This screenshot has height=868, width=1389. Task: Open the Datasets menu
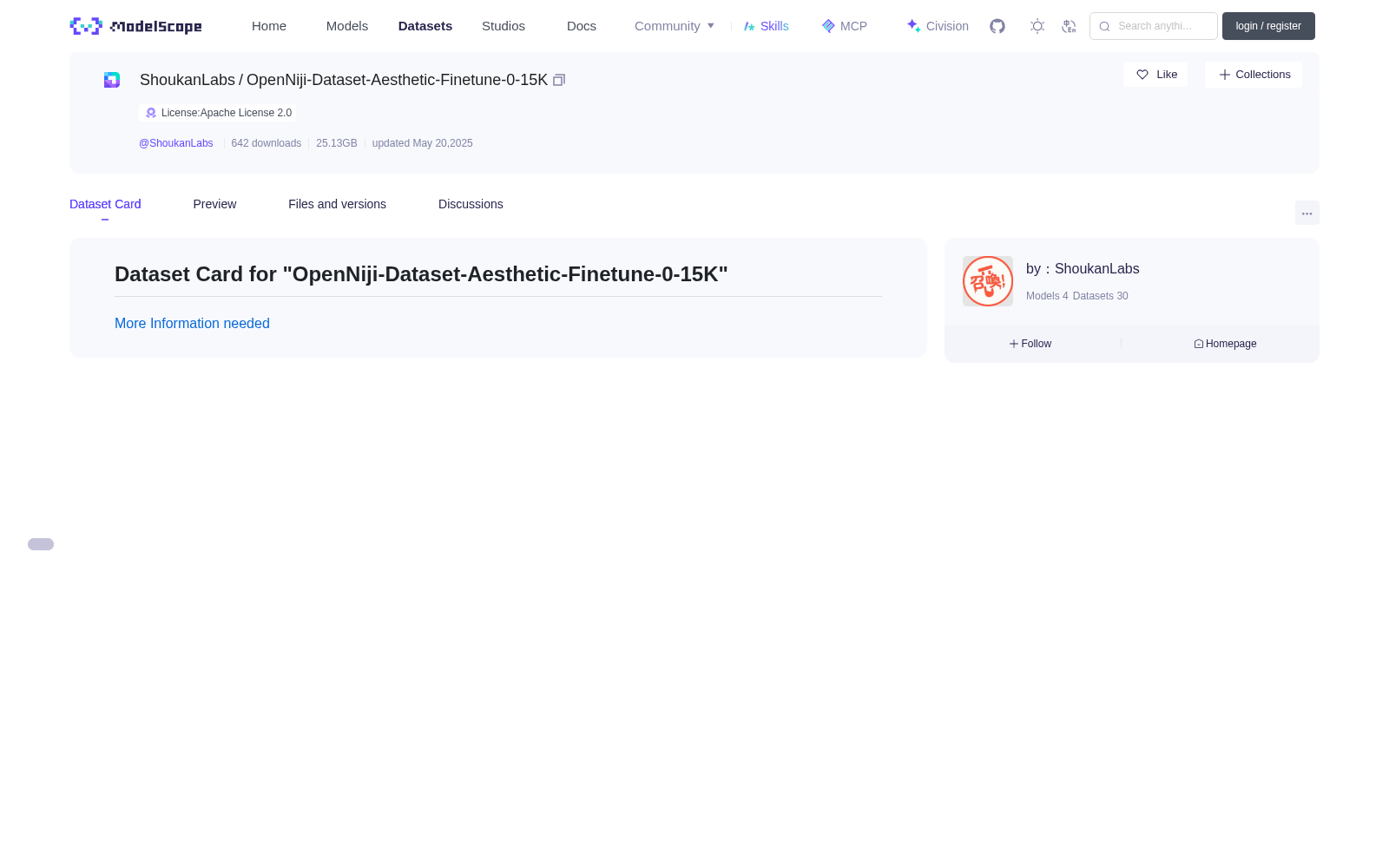pos(425,26)
